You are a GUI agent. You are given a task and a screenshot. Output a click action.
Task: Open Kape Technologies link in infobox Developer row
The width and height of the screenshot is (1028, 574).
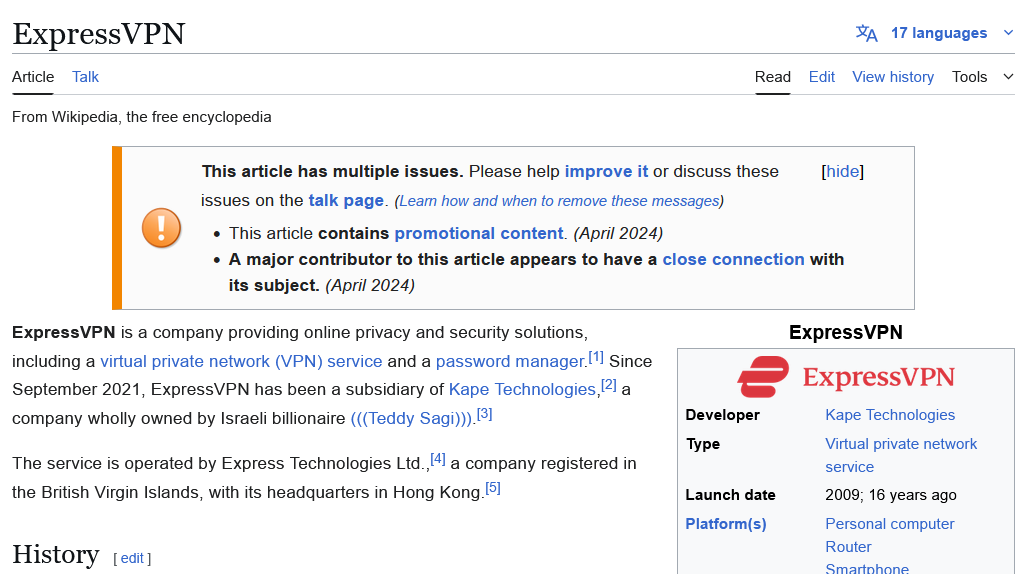pos(890,415)
